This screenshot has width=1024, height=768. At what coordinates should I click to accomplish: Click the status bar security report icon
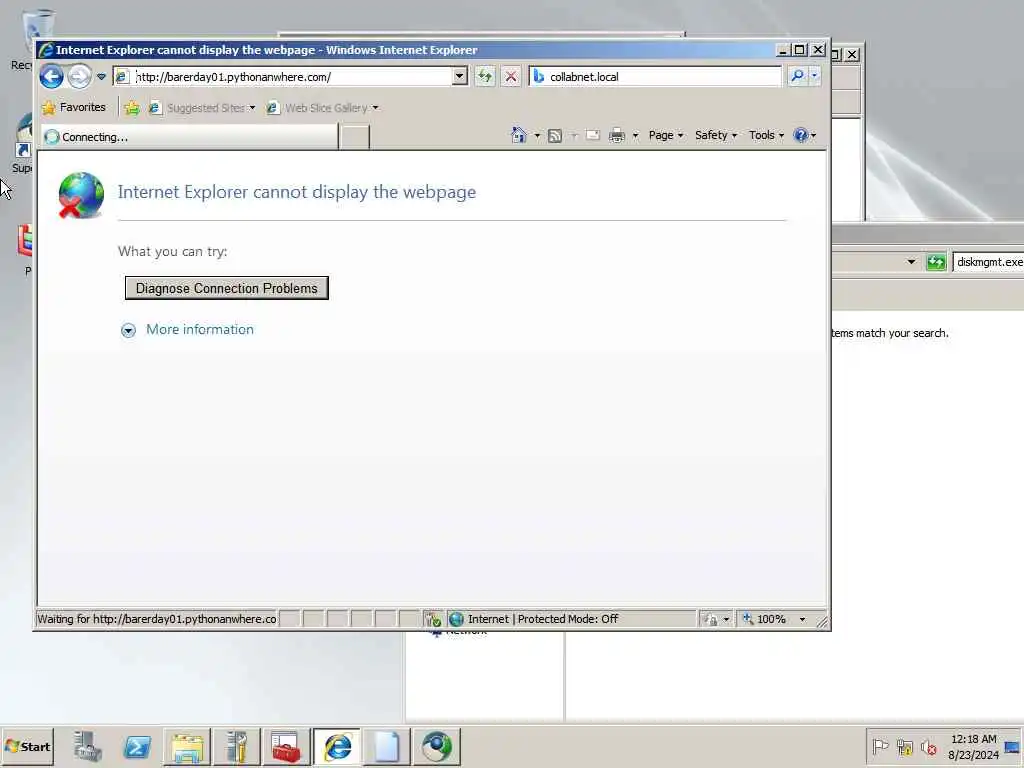click(432, 619)
